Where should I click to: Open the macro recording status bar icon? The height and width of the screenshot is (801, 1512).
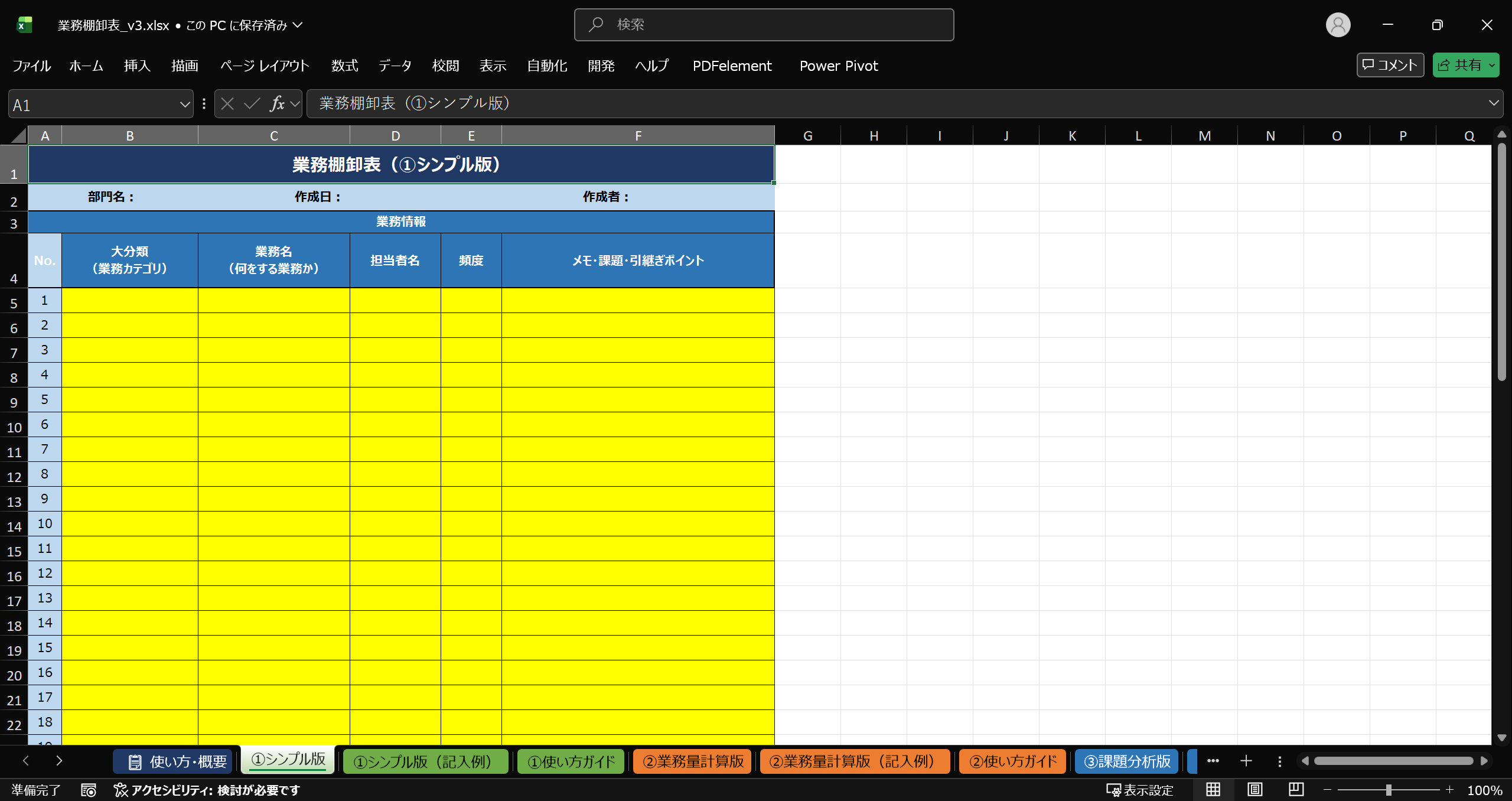(89, 790)
